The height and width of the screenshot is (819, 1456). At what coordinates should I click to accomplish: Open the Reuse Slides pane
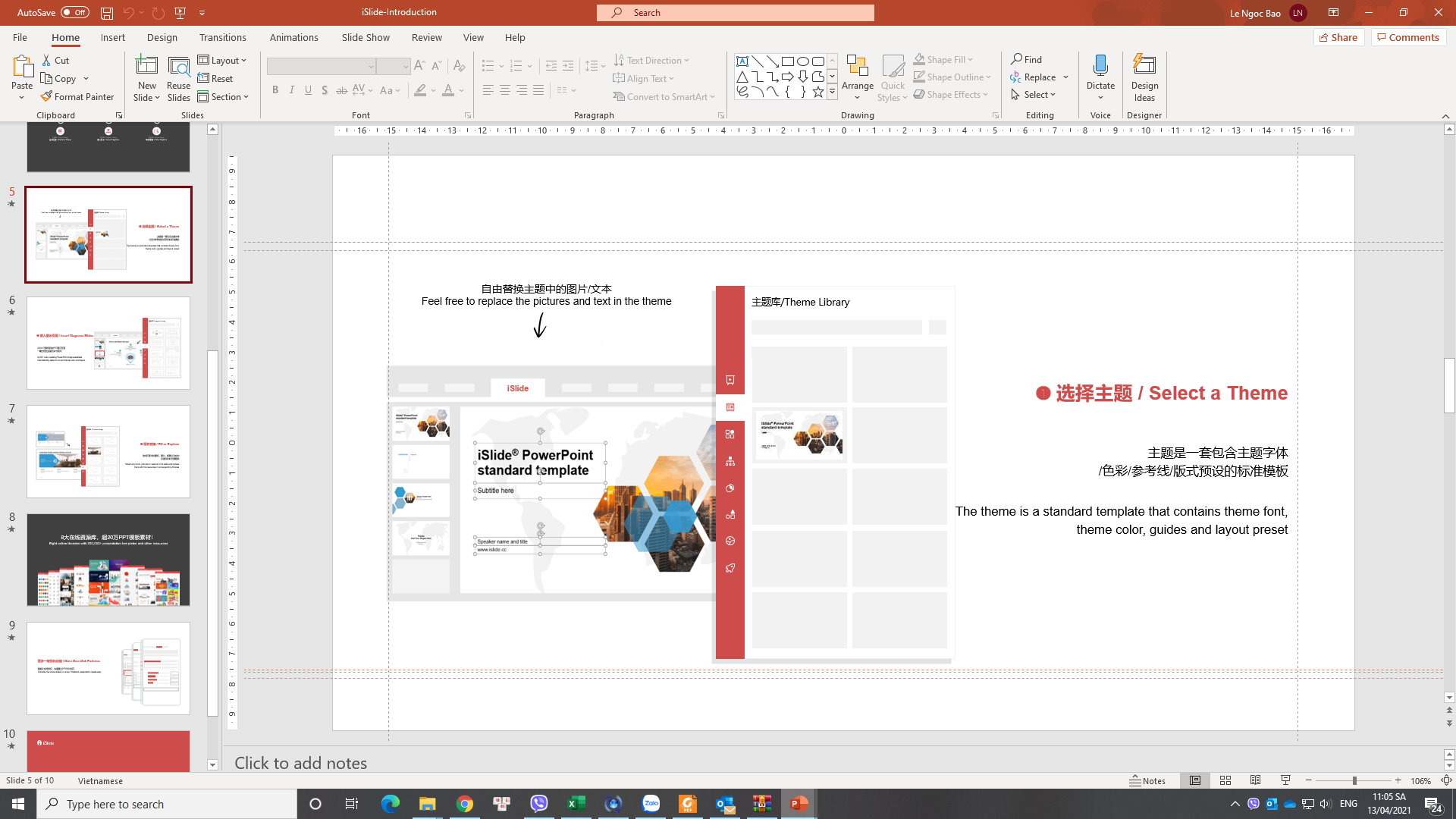[179, 78]
